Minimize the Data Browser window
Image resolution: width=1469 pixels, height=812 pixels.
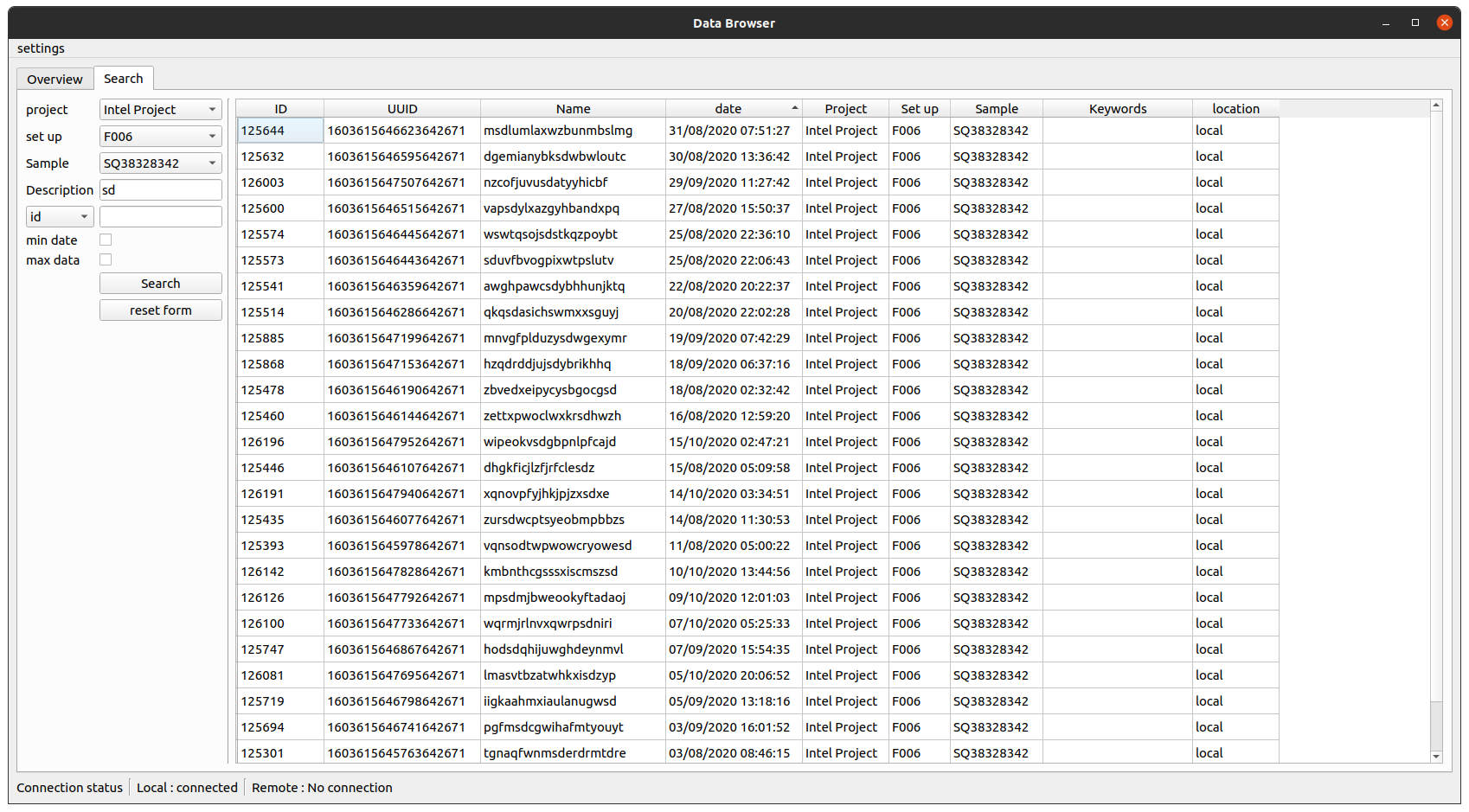(x=1386, y=23)
